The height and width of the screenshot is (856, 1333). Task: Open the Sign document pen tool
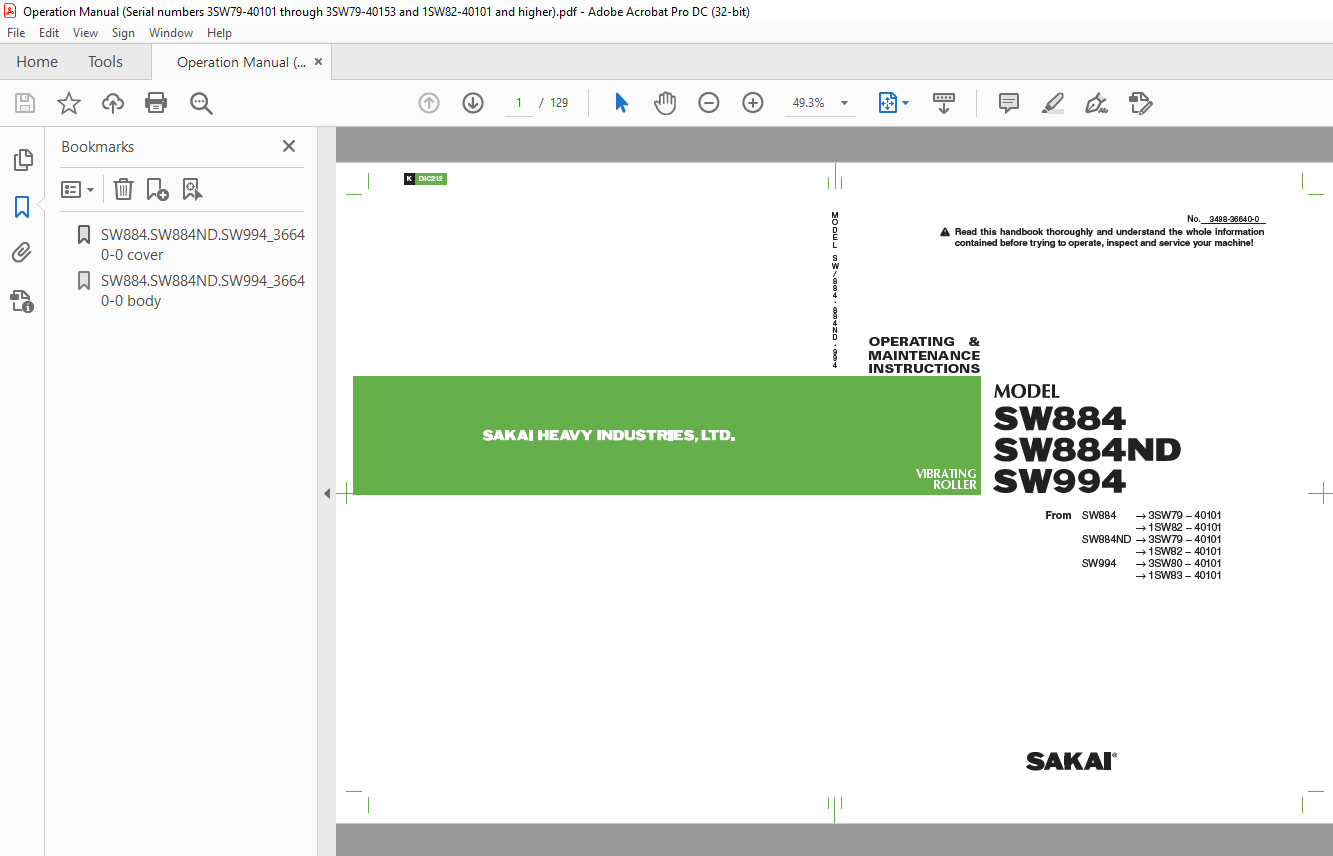point(1096,103)
